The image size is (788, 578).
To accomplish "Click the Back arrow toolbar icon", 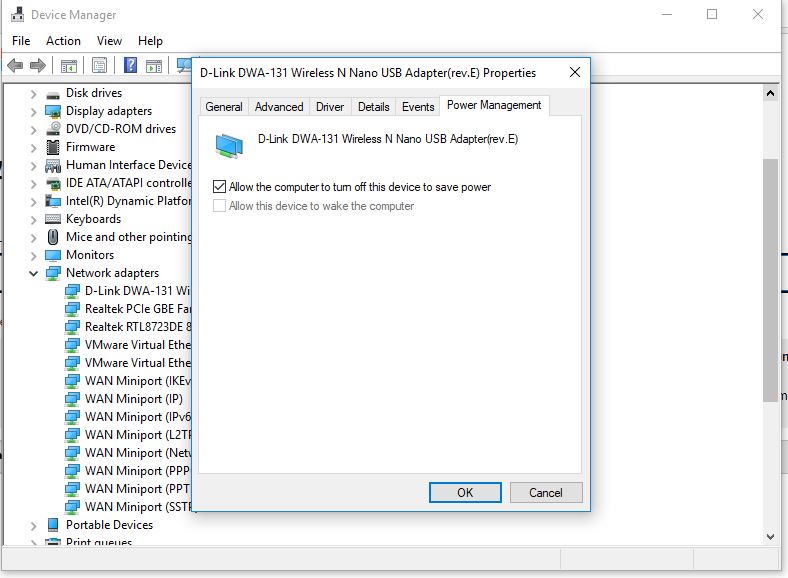I will [x=15, y=65].
